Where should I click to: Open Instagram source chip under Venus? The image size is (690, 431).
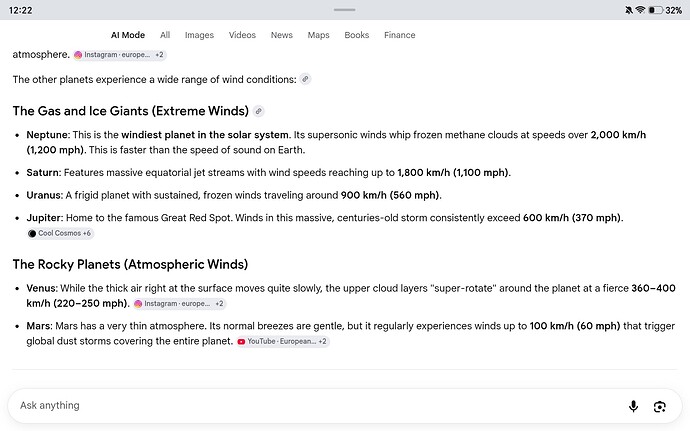[x=179, y=304]
